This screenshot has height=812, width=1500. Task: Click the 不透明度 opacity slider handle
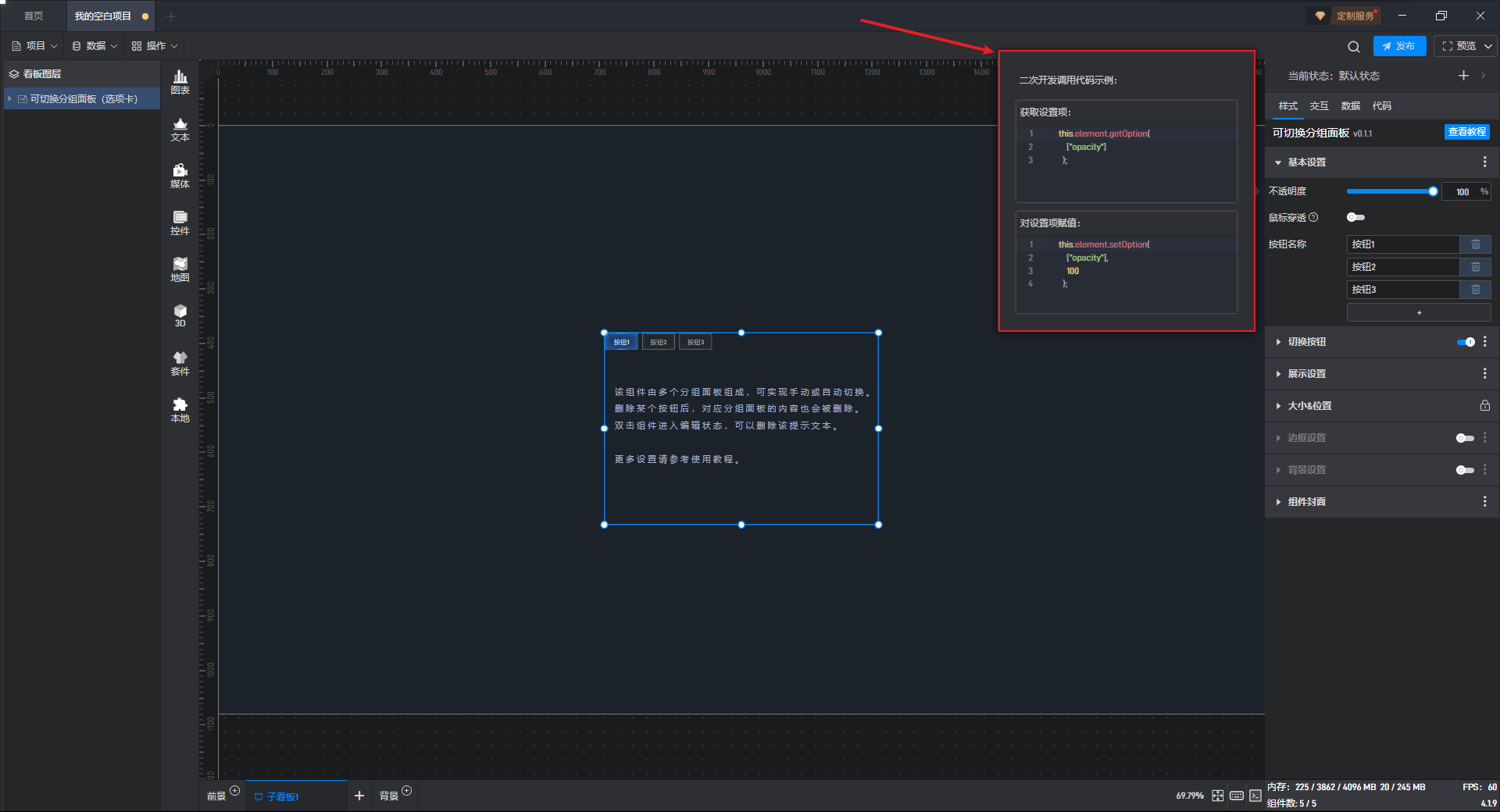click(x=1433, y=191)
